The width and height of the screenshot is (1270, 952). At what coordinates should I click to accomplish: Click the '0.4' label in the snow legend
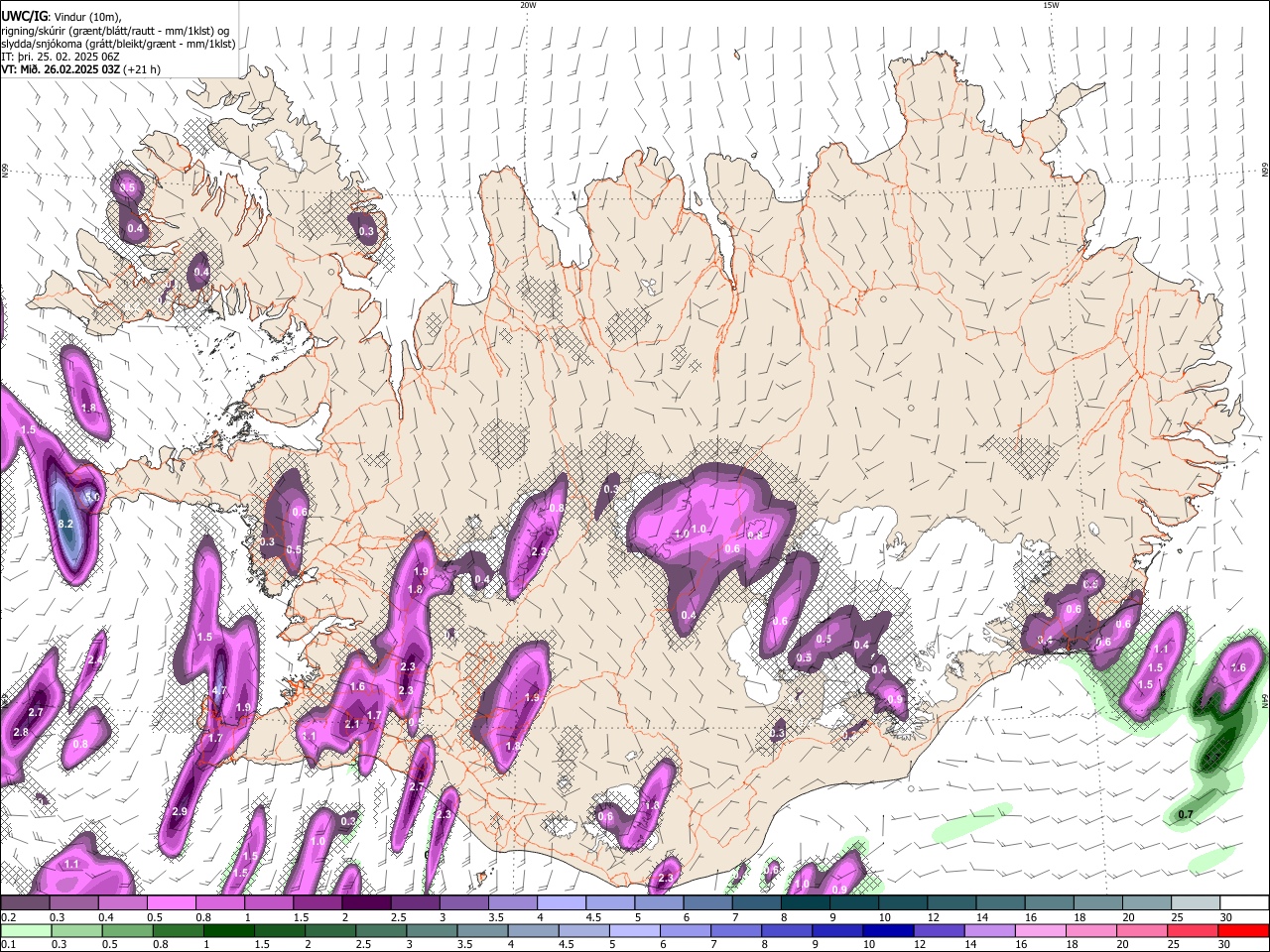pyautogui.click(x=106, y=917)
